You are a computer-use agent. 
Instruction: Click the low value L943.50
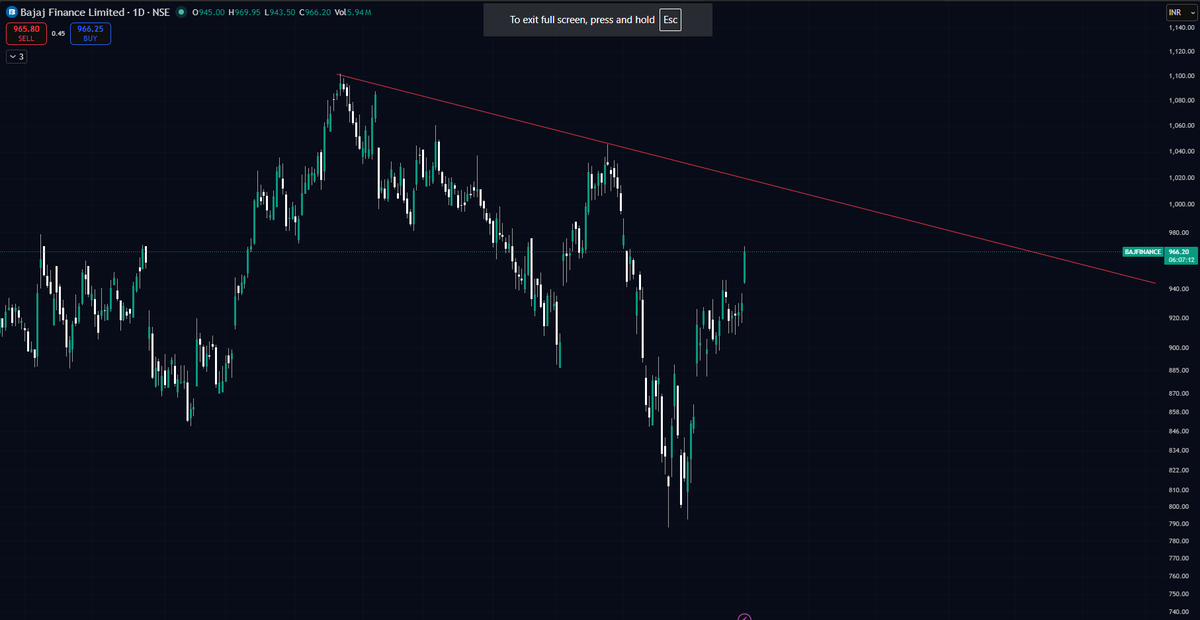pos(281,12)
